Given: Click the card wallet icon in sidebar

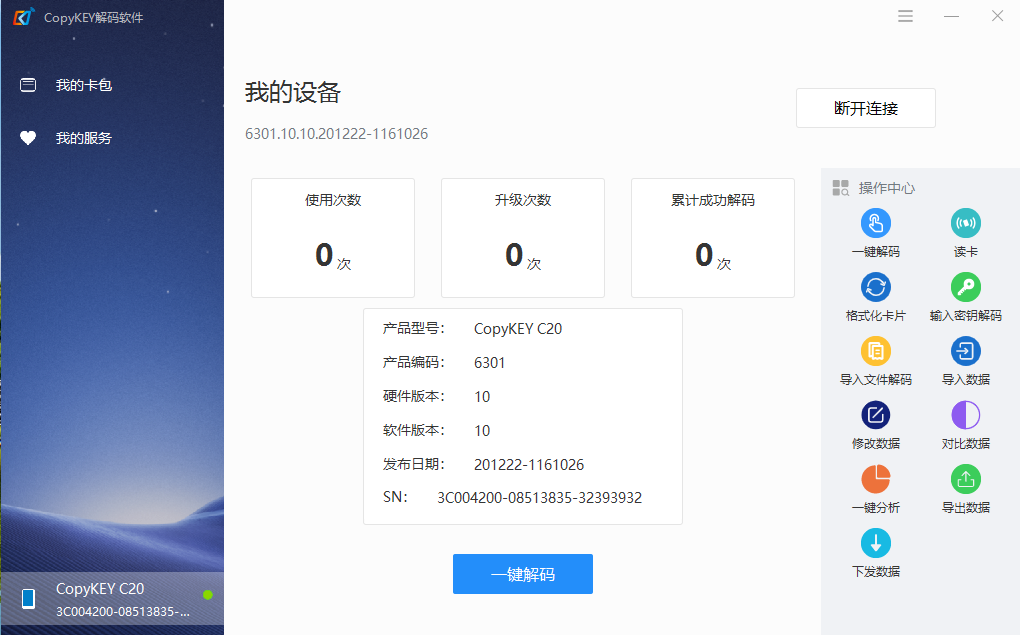Looking at the screenshot, I should click(28, 85).
